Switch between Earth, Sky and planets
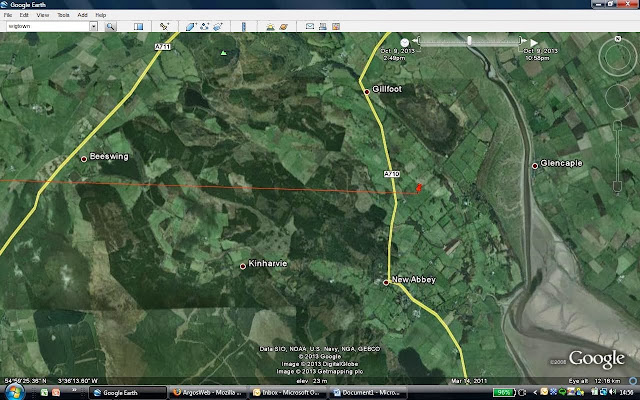640x400 pixels. coord(283,27)
